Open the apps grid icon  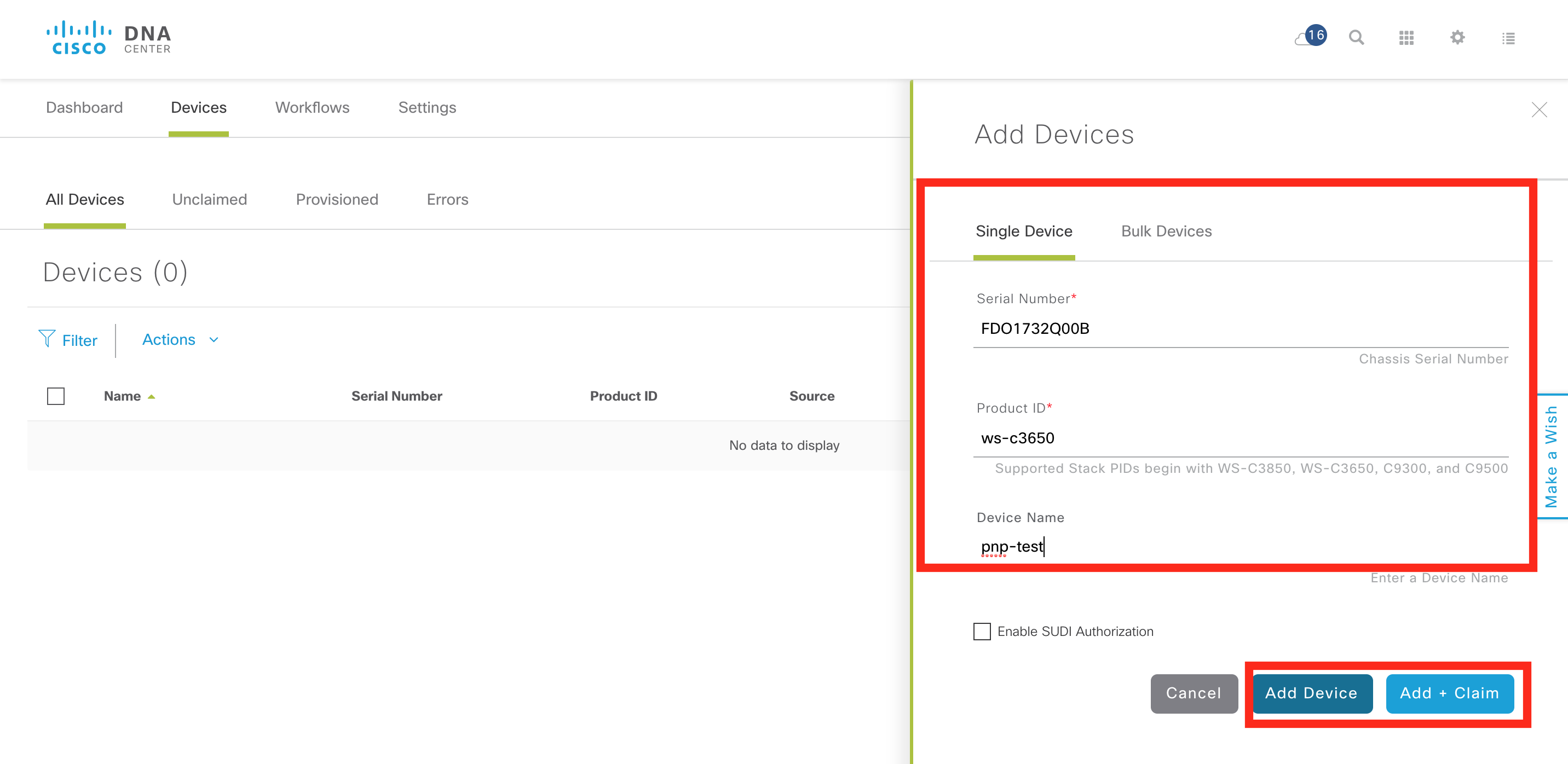tap(1406, 38)
